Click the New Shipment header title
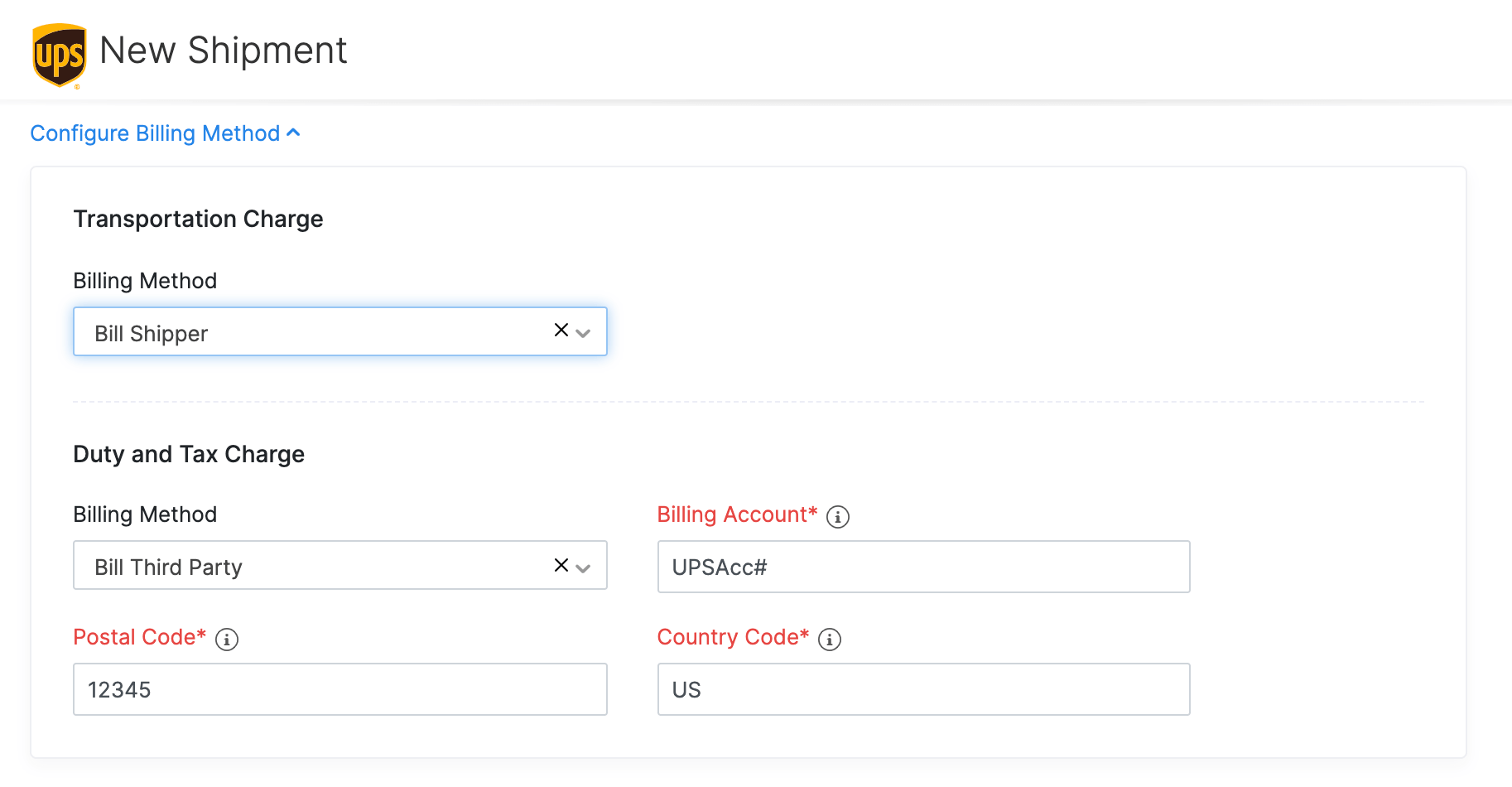This screenshot has height=787, width=1512. [224, 50]
